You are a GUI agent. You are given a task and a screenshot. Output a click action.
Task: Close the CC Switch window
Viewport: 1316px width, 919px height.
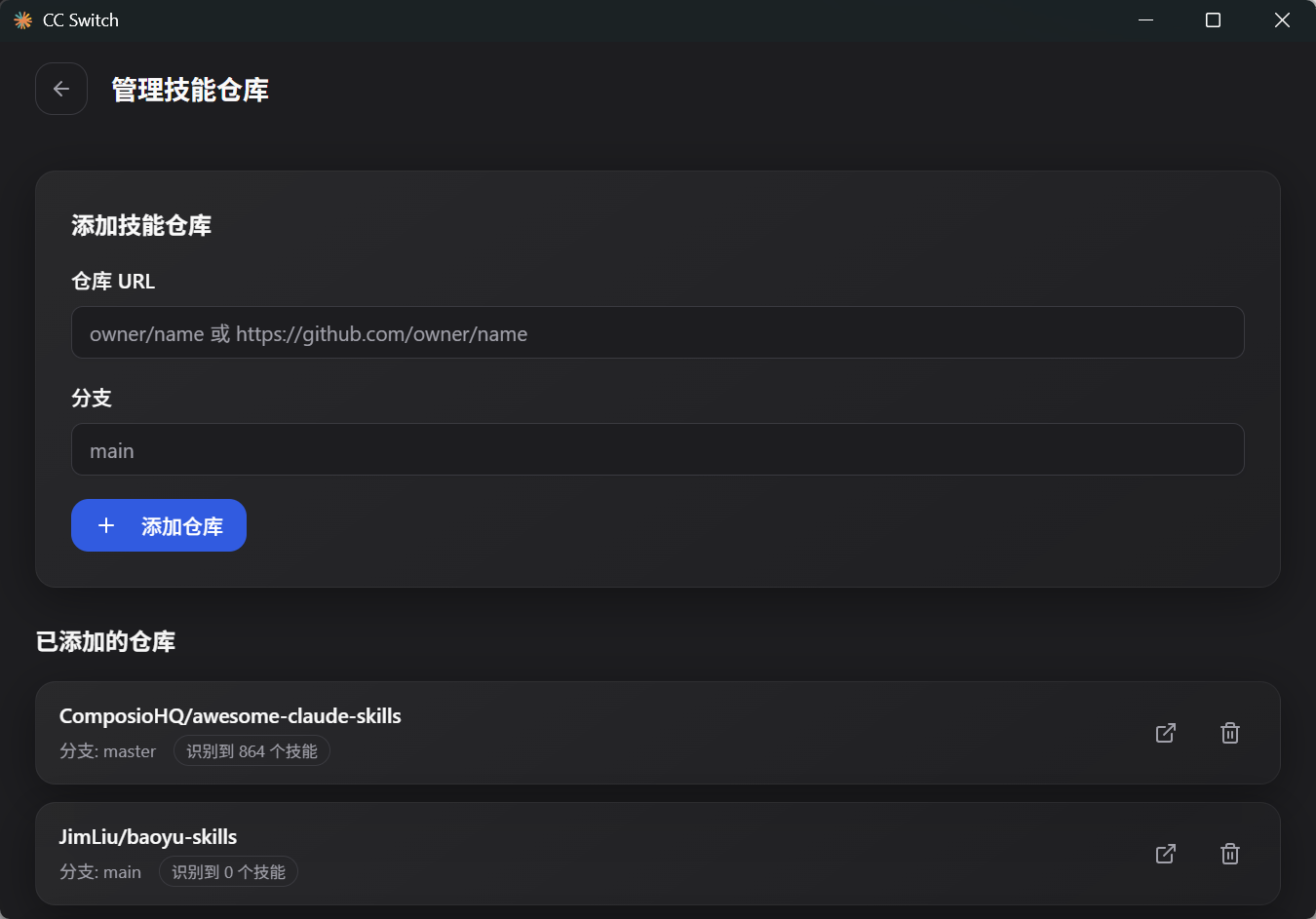[x=1282, y=20]
